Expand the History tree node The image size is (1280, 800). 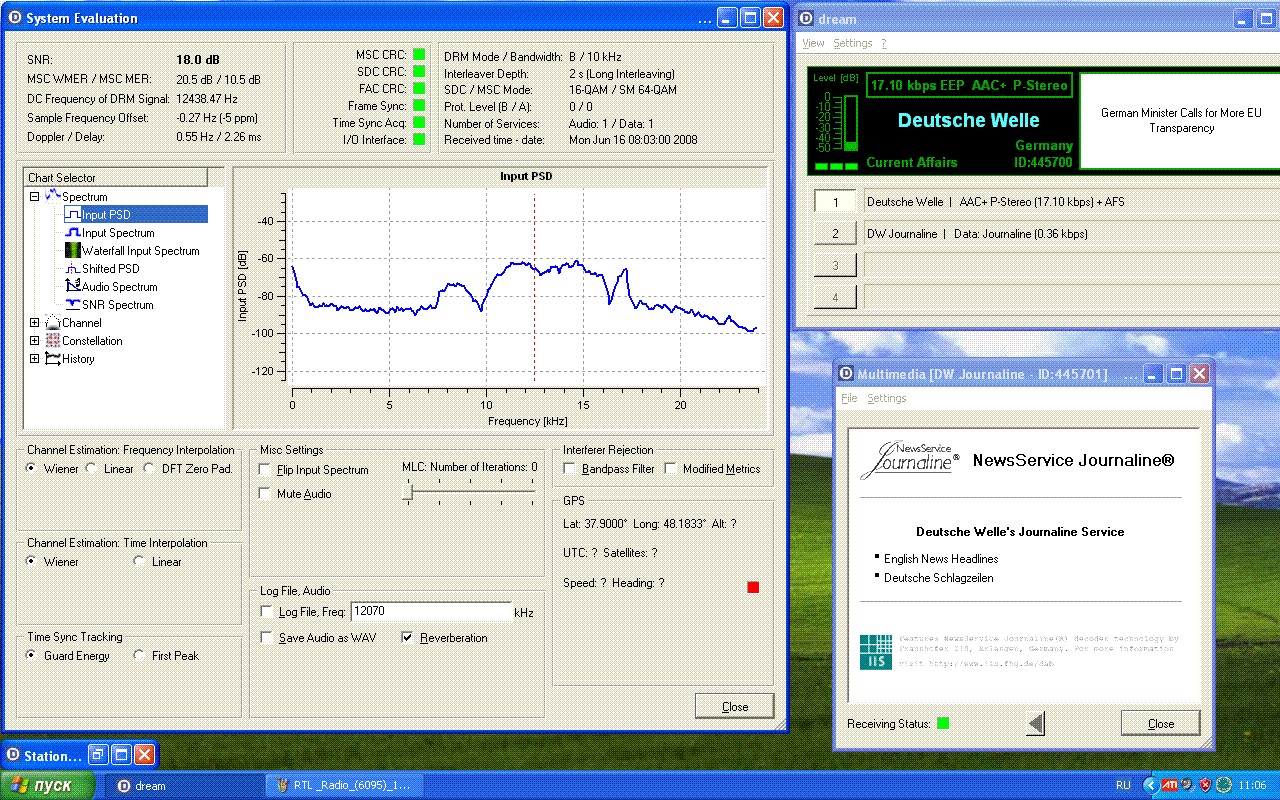click(35, 358)
